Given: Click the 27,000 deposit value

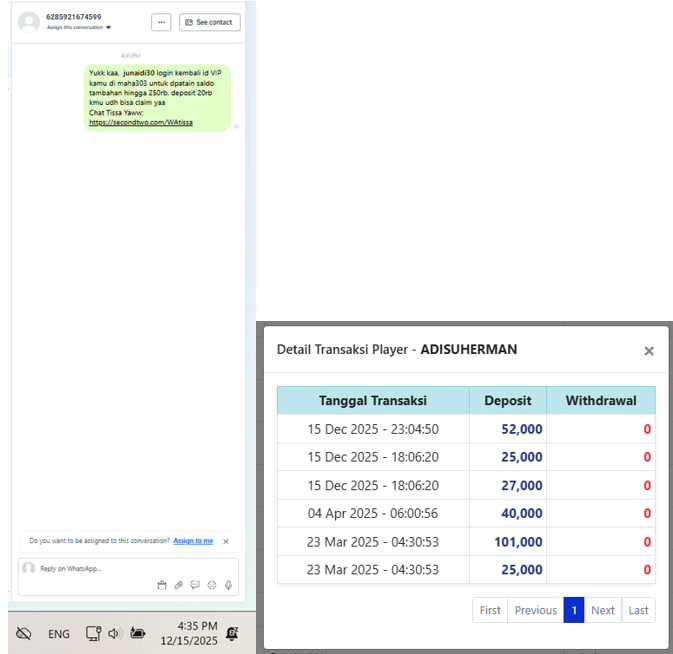Looking at the screenshot, I should pos(521,485).
